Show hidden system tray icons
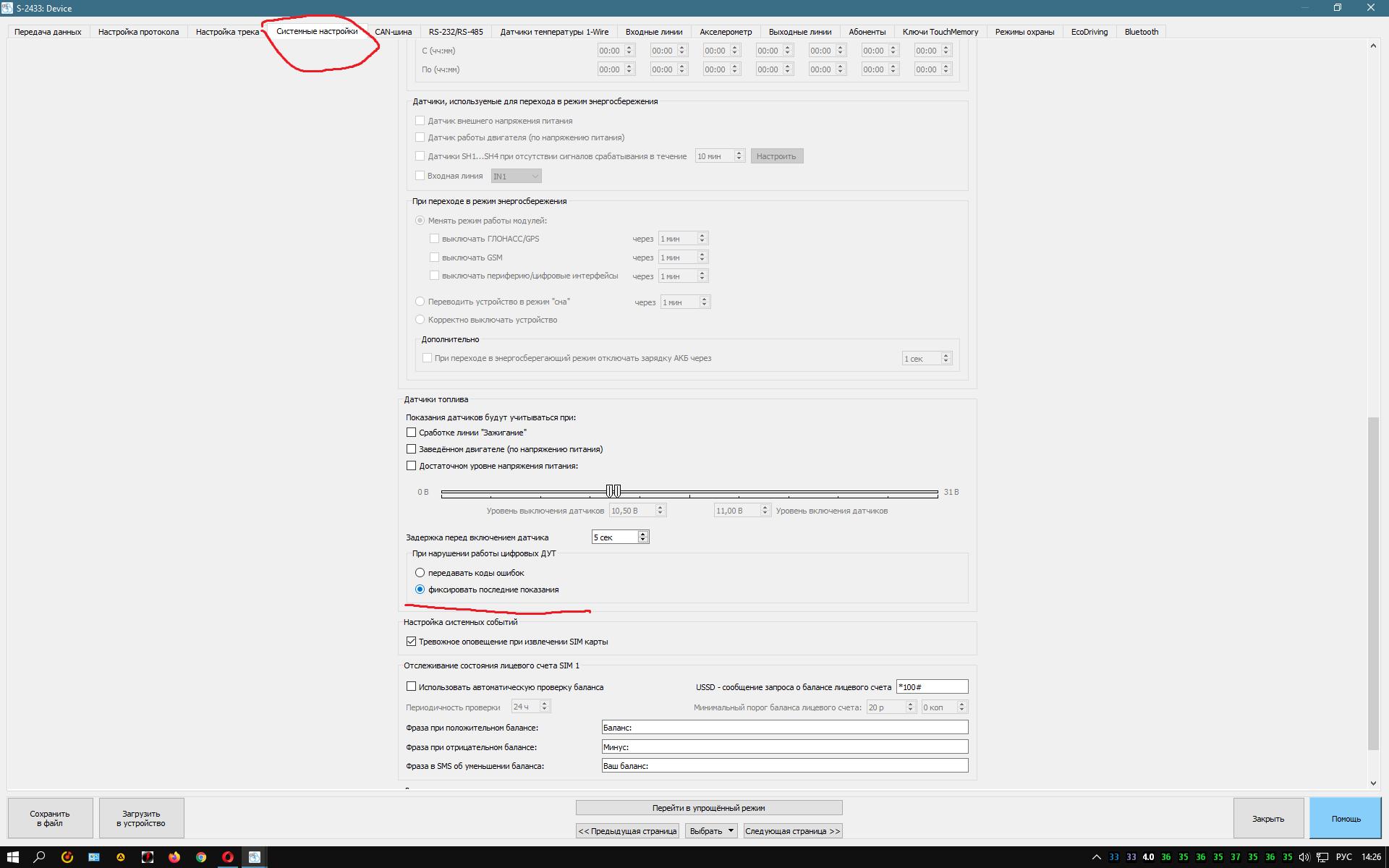The image size is (1389, 868). [1097, 857]
